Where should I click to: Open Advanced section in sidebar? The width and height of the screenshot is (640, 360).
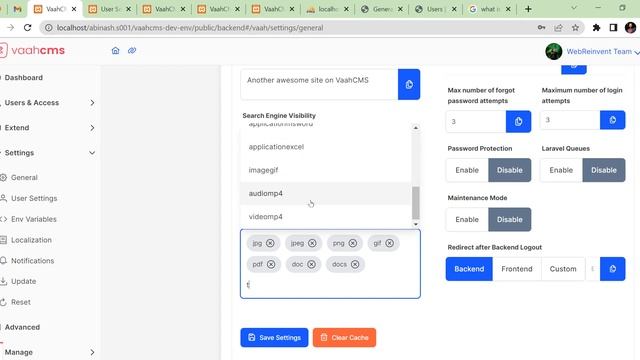(x=22, y=327)
